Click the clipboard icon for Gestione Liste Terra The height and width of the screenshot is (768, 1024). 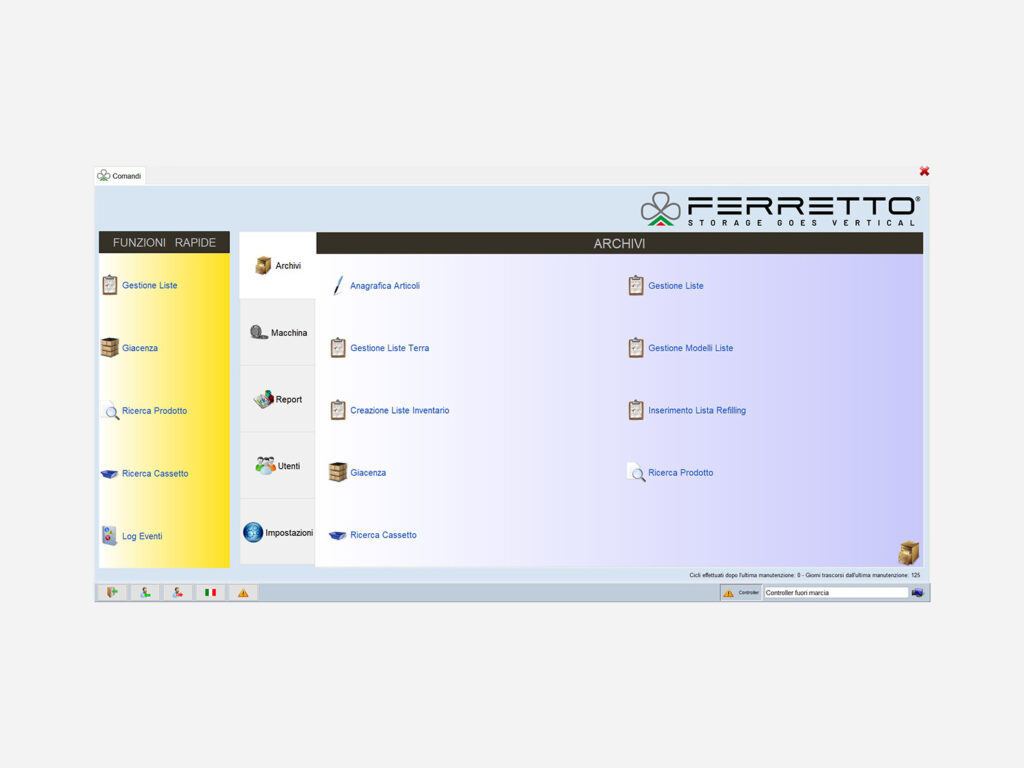coord(338,347)
